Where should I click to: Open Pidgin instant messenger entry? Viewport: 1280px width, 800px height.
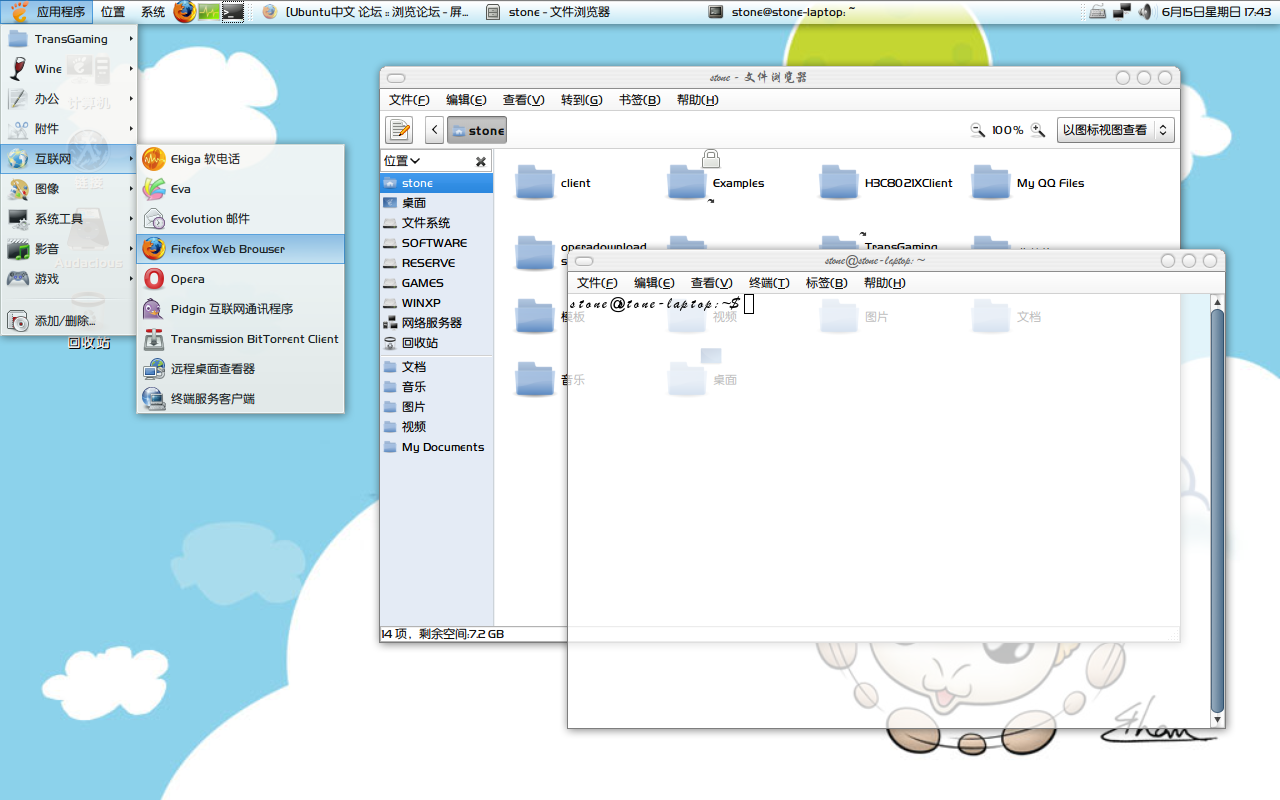click(x=241, y=309)
